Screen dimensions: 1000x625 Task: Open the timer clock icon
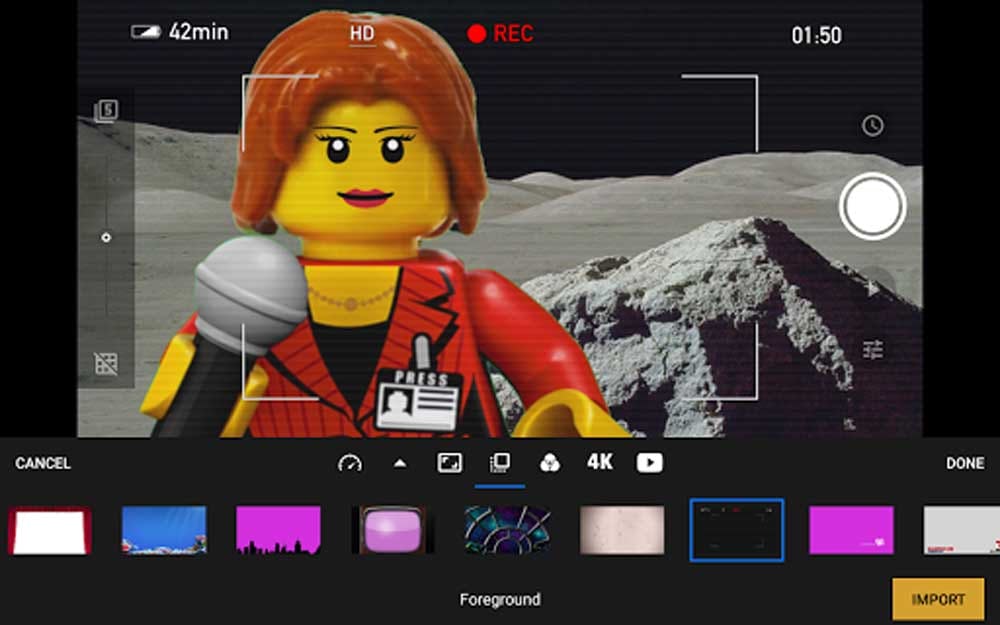click(x=871, y=124)
